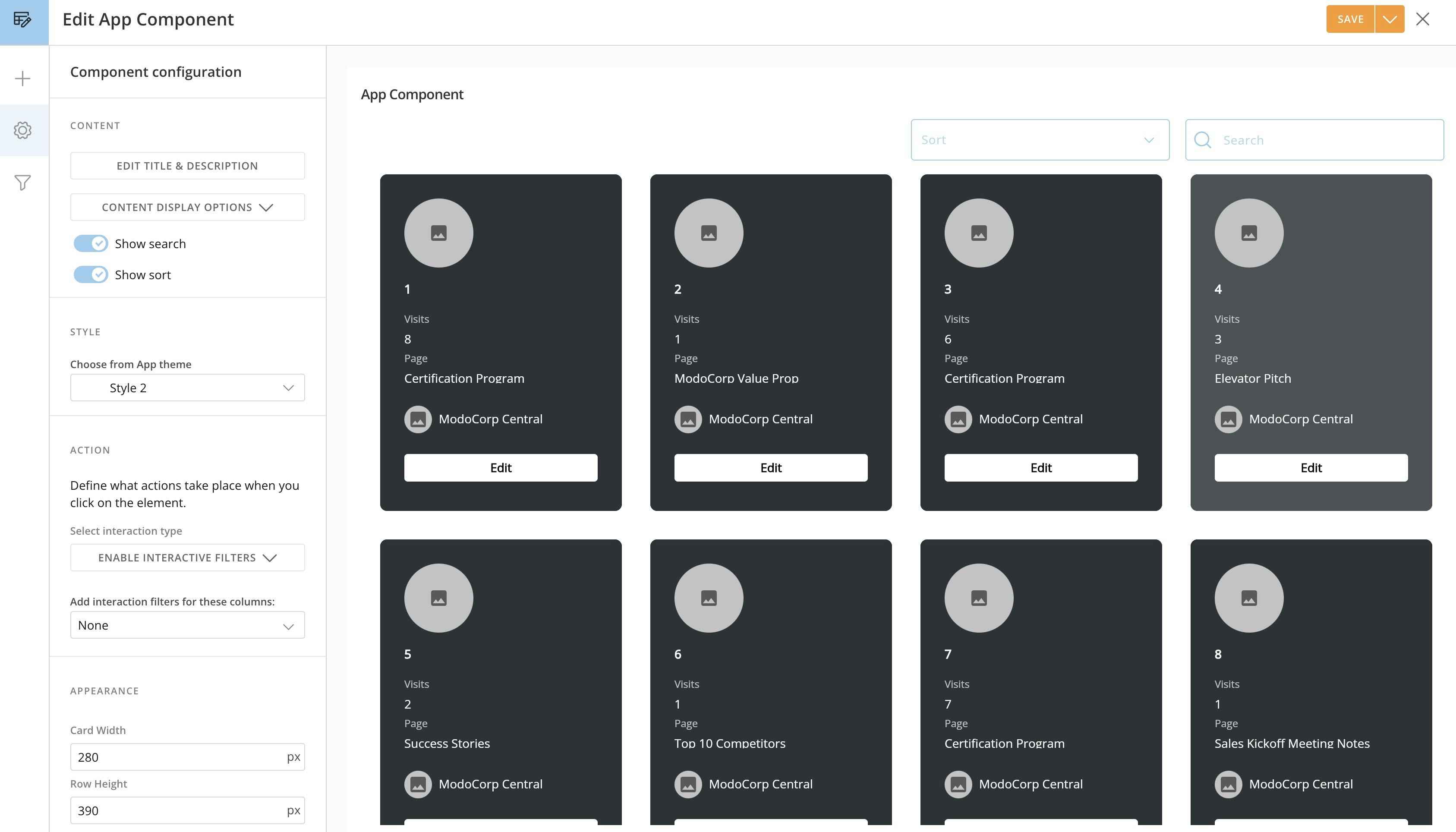Toggle the Show search switch
The height and width of the screenshot is (832, 1456).
[x=90, y=244]
